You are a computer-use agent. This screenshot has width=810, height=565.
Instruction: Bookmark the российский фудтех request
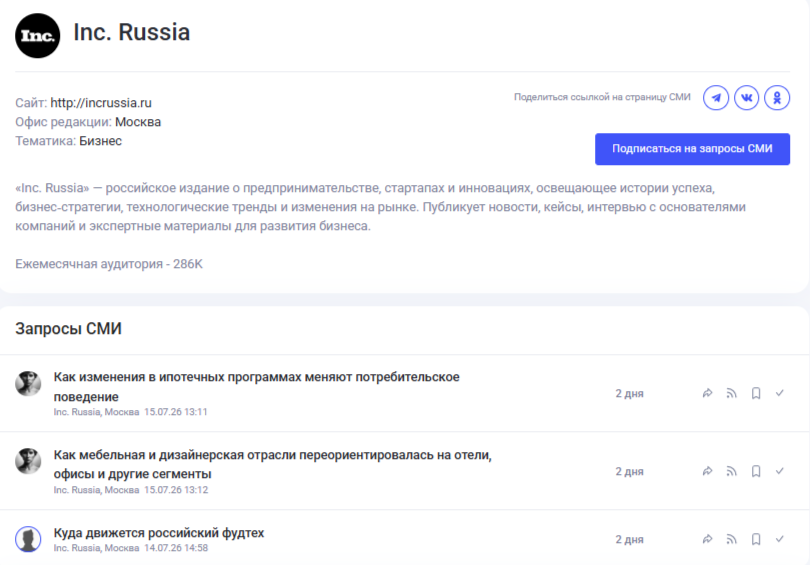pos(756,539)
